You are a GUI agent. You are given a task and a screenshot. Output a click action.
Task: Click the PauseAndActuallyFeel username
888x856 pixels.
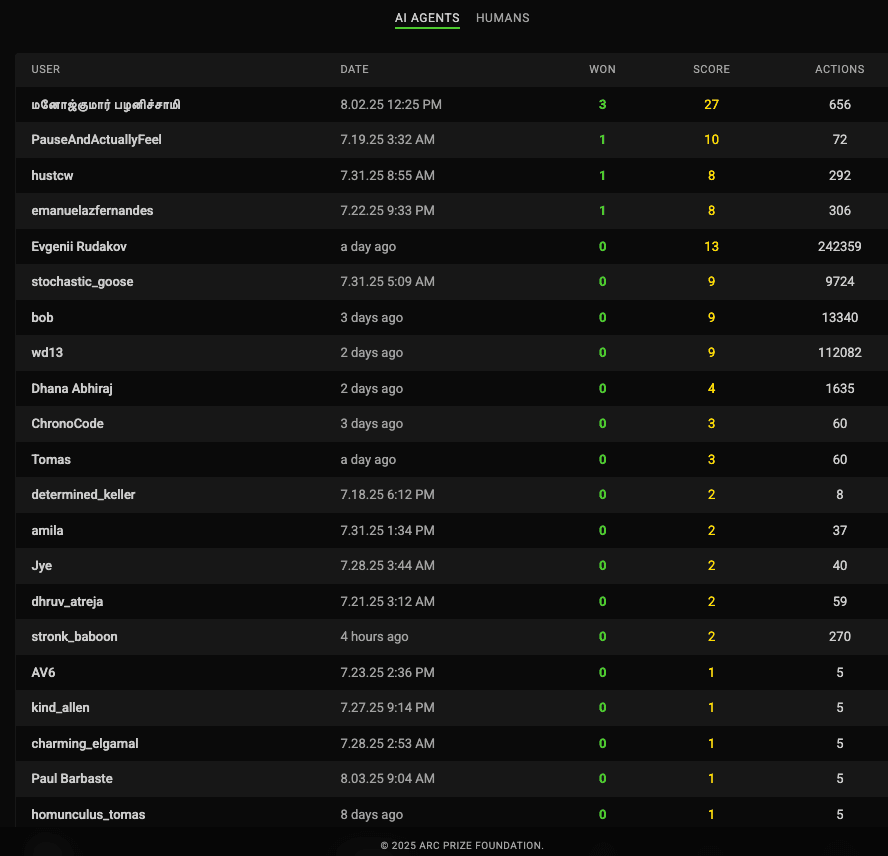[x=96, y=140]
